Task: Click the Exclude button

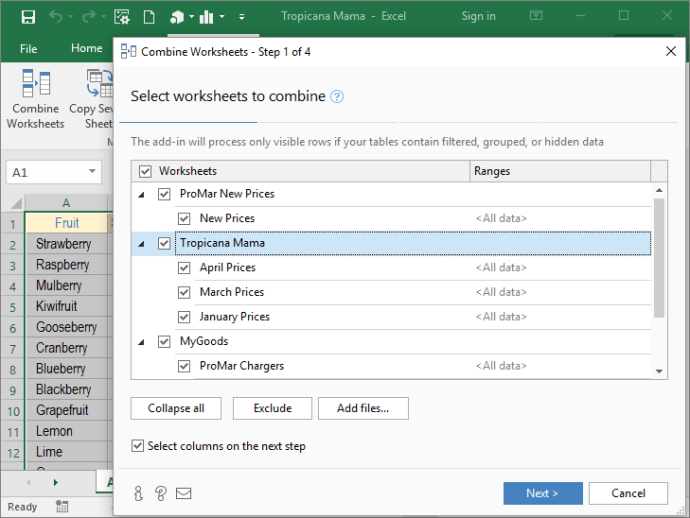Action: point(272,408)
